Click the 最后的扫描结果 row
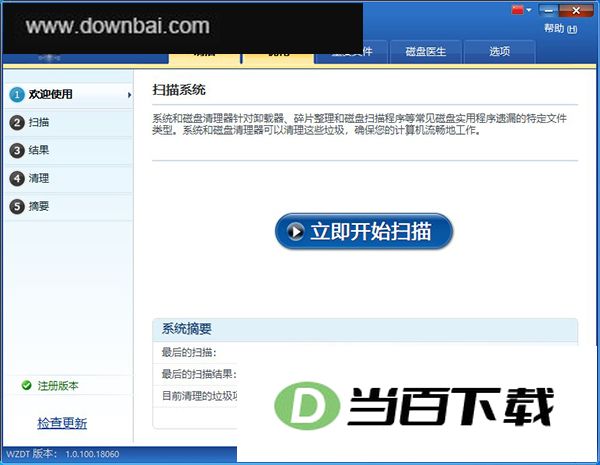 pyautogui.click(x=195, y=374)
